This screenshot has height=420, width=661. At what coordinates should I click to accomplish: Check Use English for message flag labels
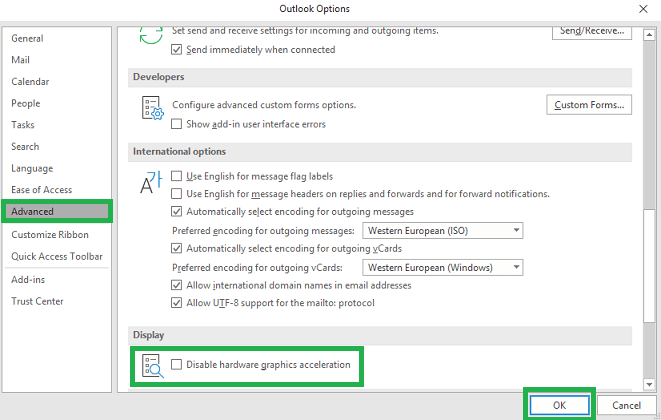[176, 176]
